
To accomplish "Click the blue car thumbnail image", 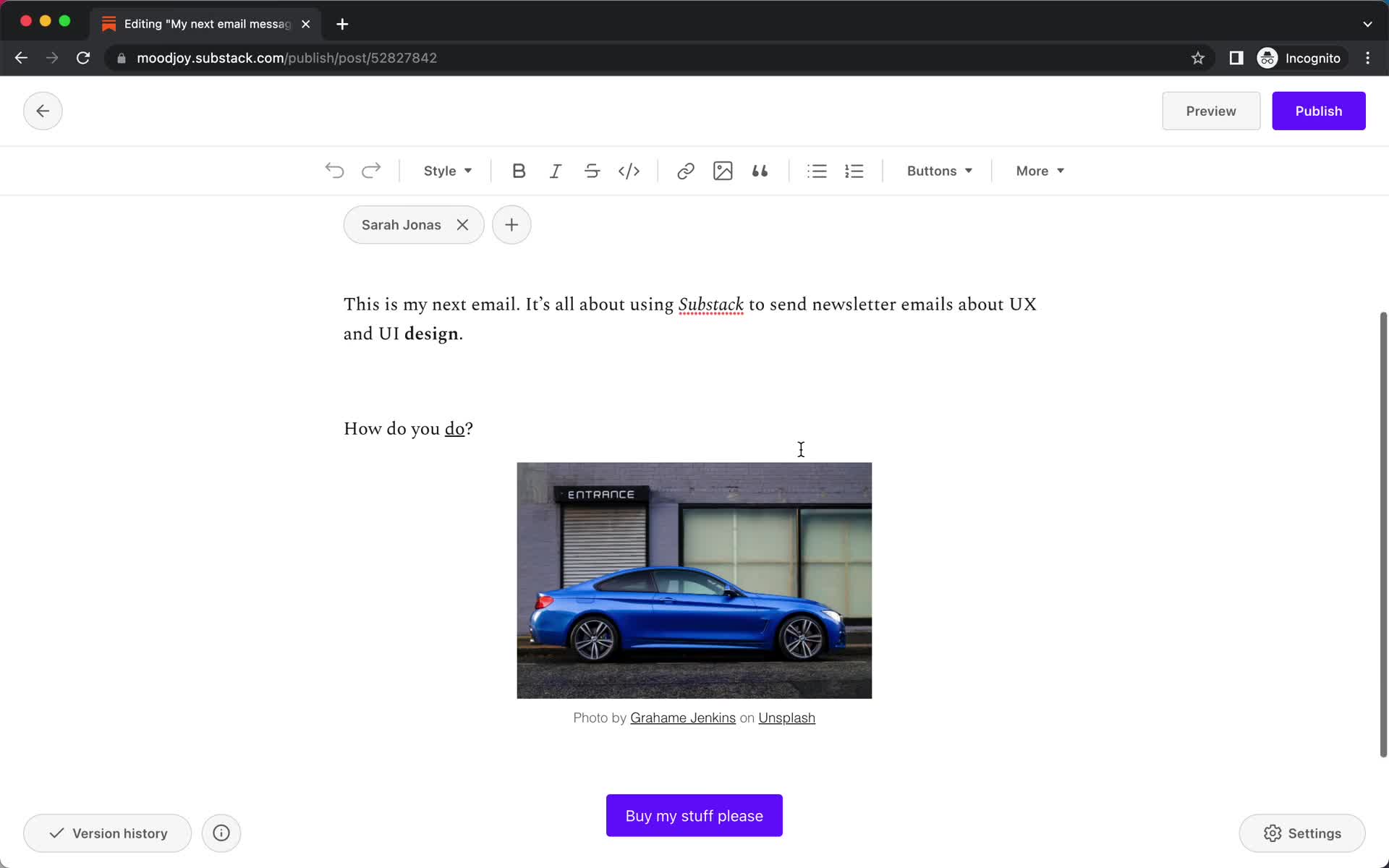I will pos(694,580).
